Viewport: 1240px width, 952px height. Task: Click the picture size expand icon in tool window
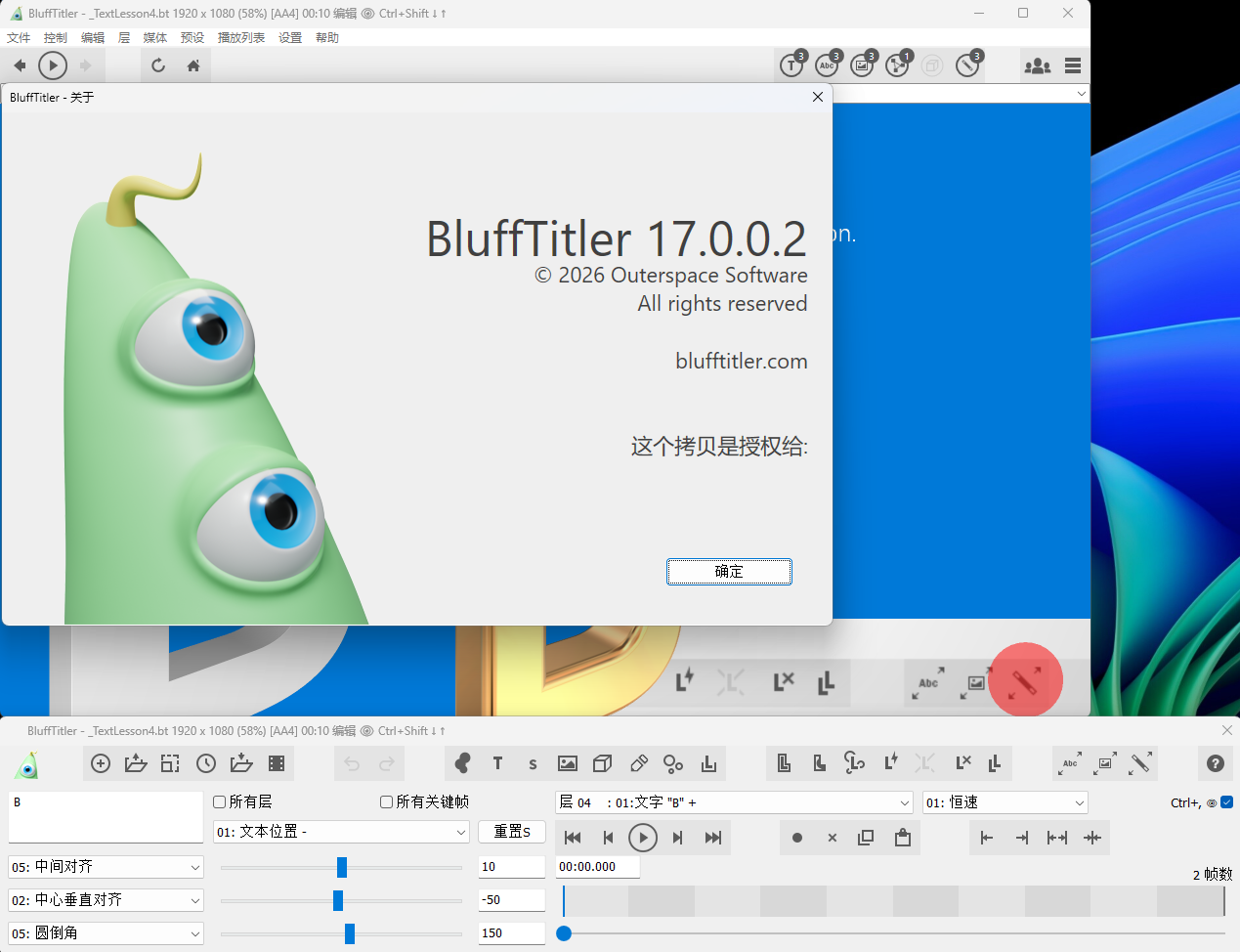1105,763
